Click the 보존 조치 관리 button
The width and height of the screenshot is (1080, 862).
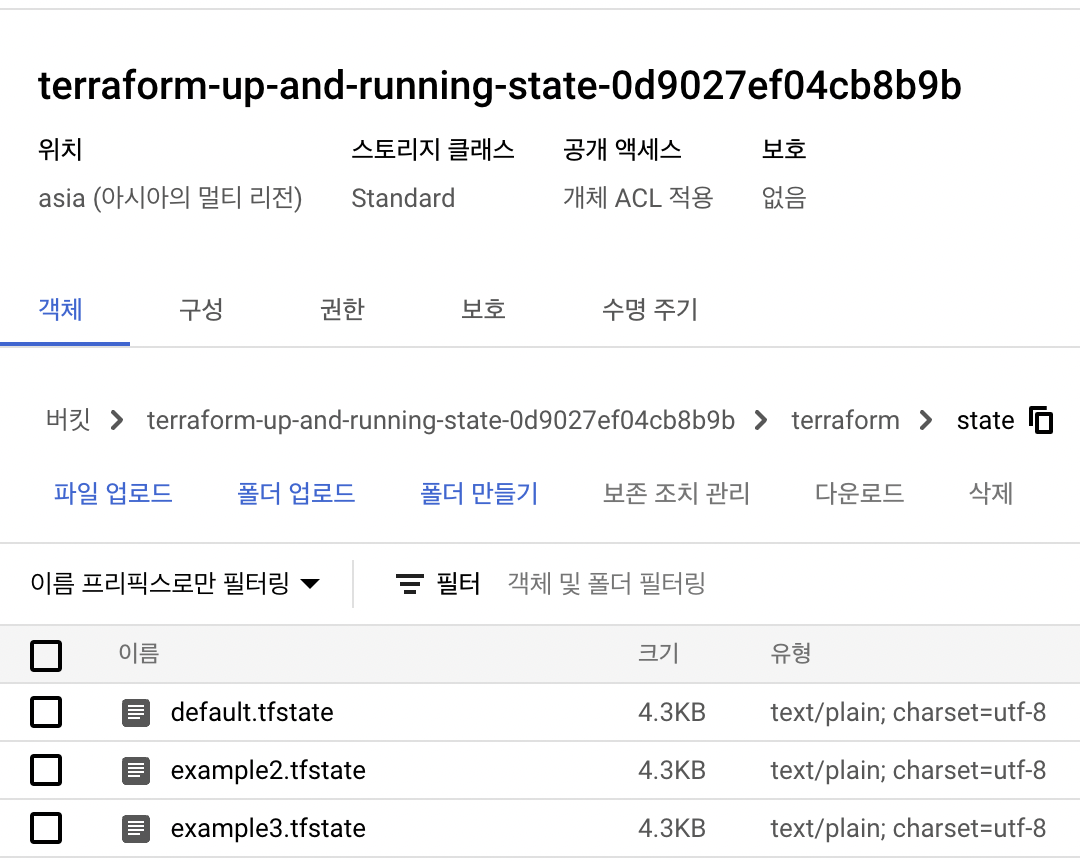pos(676,493)
